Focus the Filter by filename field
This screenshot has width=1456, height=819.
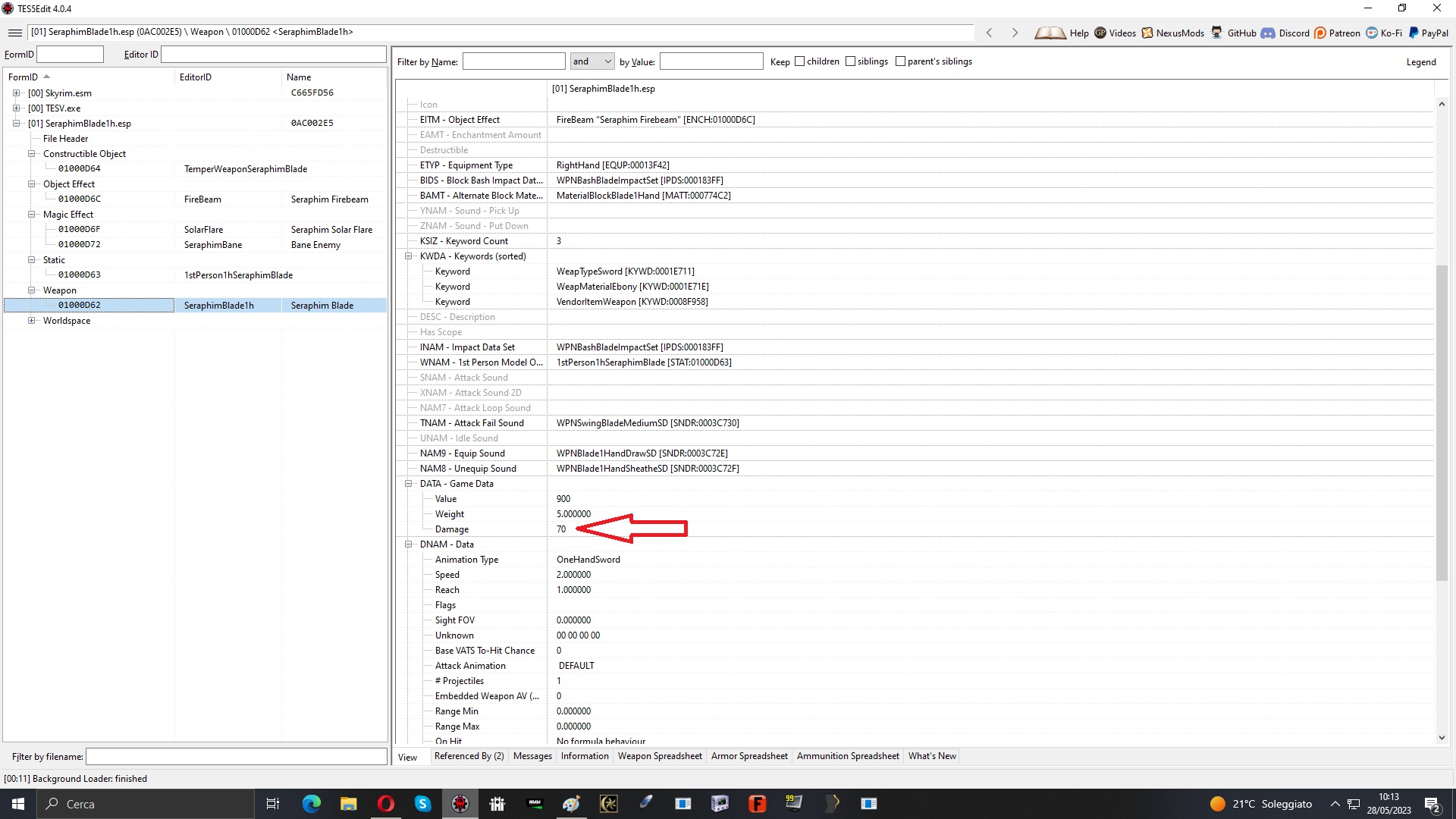(237, 757)
